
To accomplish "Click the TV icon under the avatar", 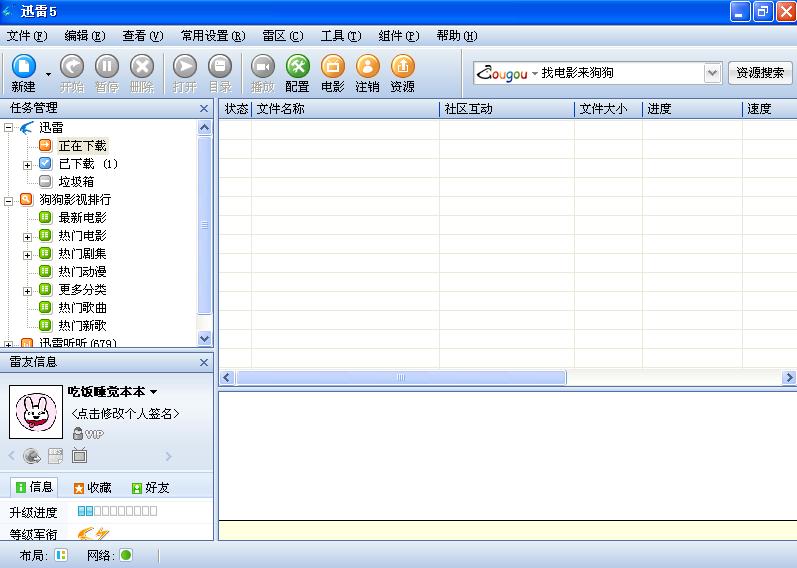I will (79, 456).
